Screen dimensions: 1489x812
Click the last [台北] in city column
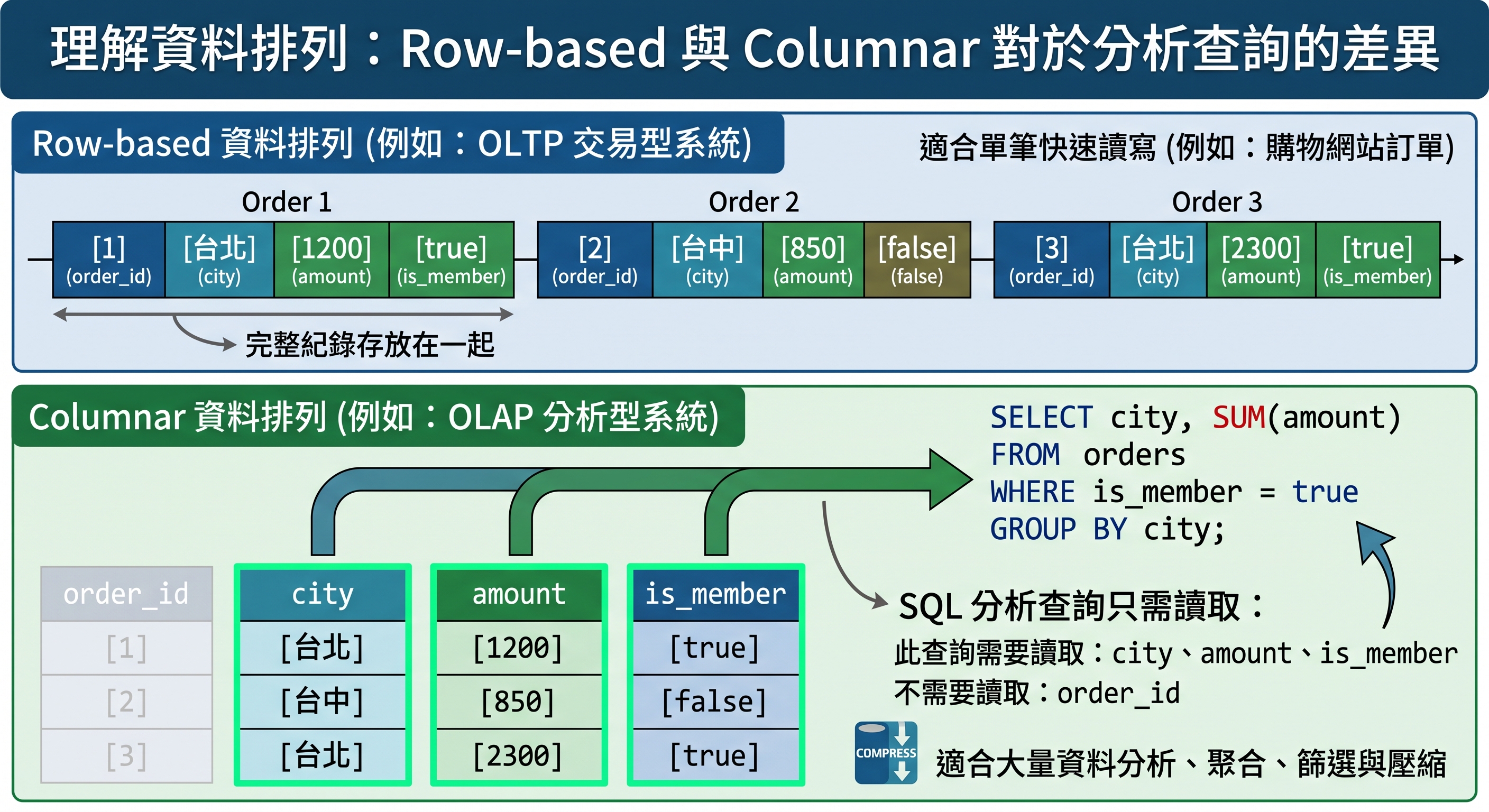click(x=323, y=755)
